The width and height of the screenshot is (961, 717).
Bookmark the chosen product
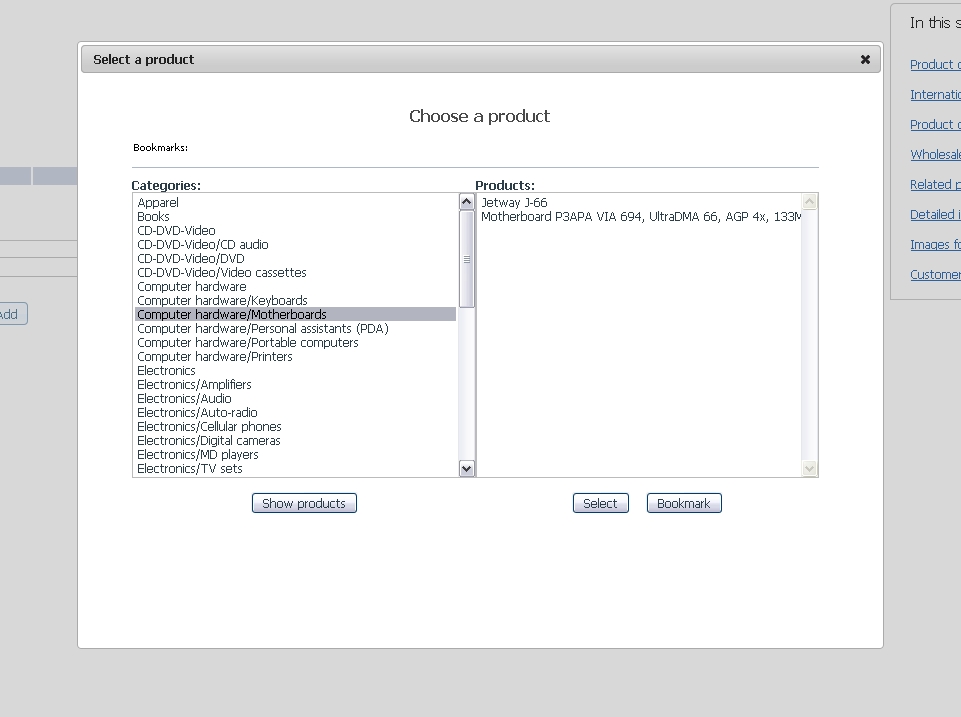coord(683,504)
